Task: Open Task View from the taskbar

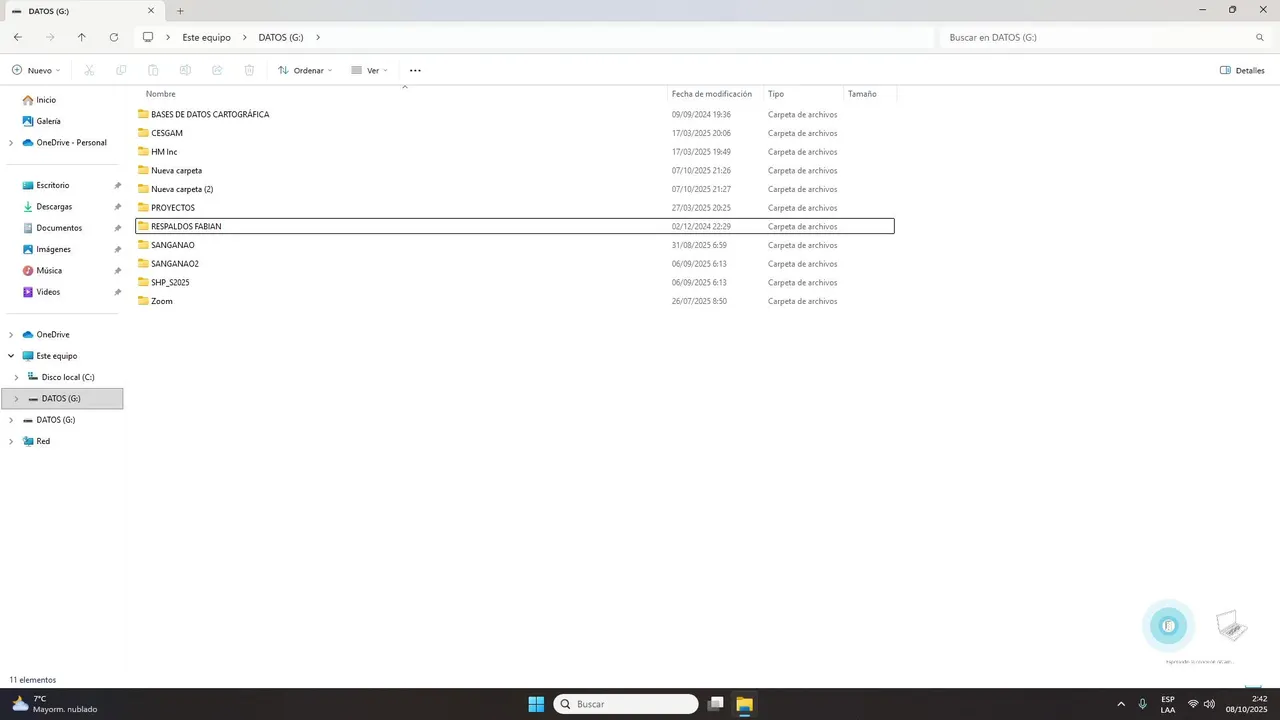Action: (715, 704)
